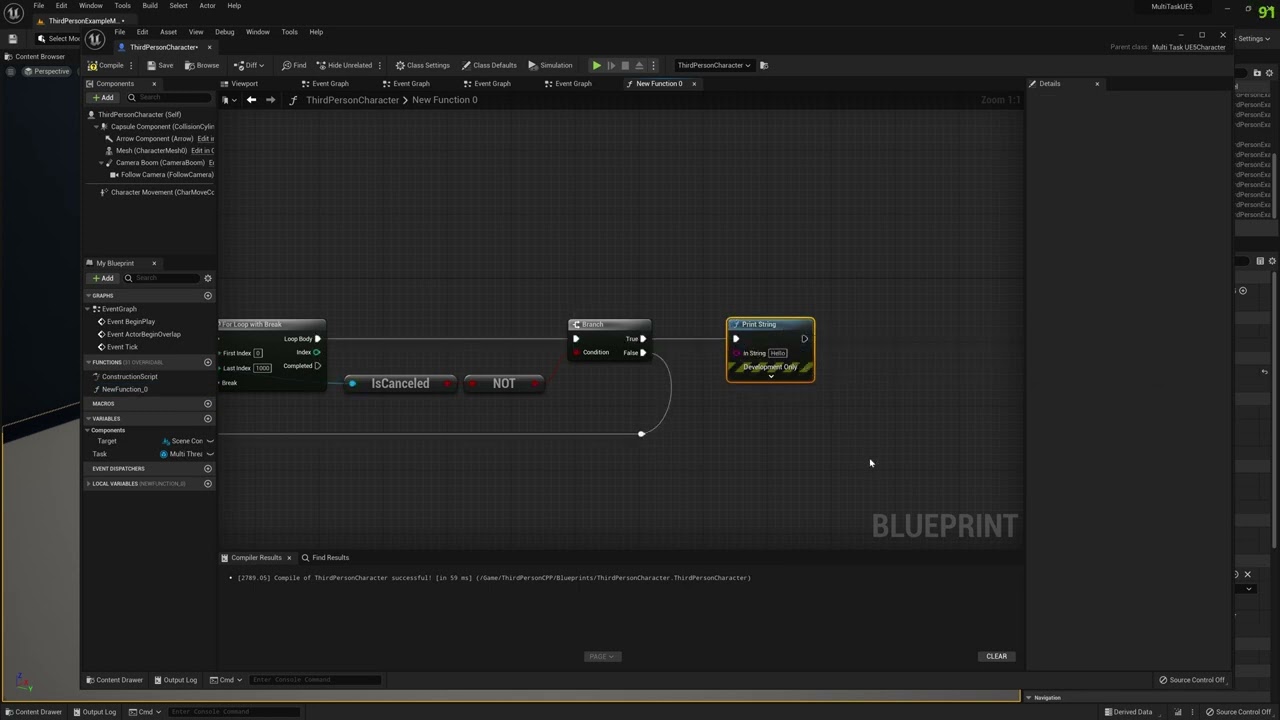This screenshot has width=1280, height=720.
Task: Collapse the EventGraph tree node
Action: [88, 309]
